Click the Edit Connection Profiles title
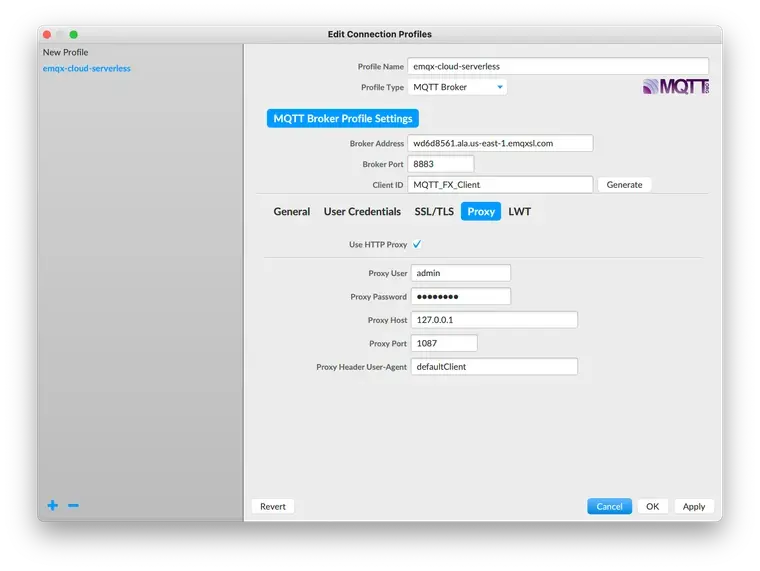760x571 pixels. click(380, 34)
